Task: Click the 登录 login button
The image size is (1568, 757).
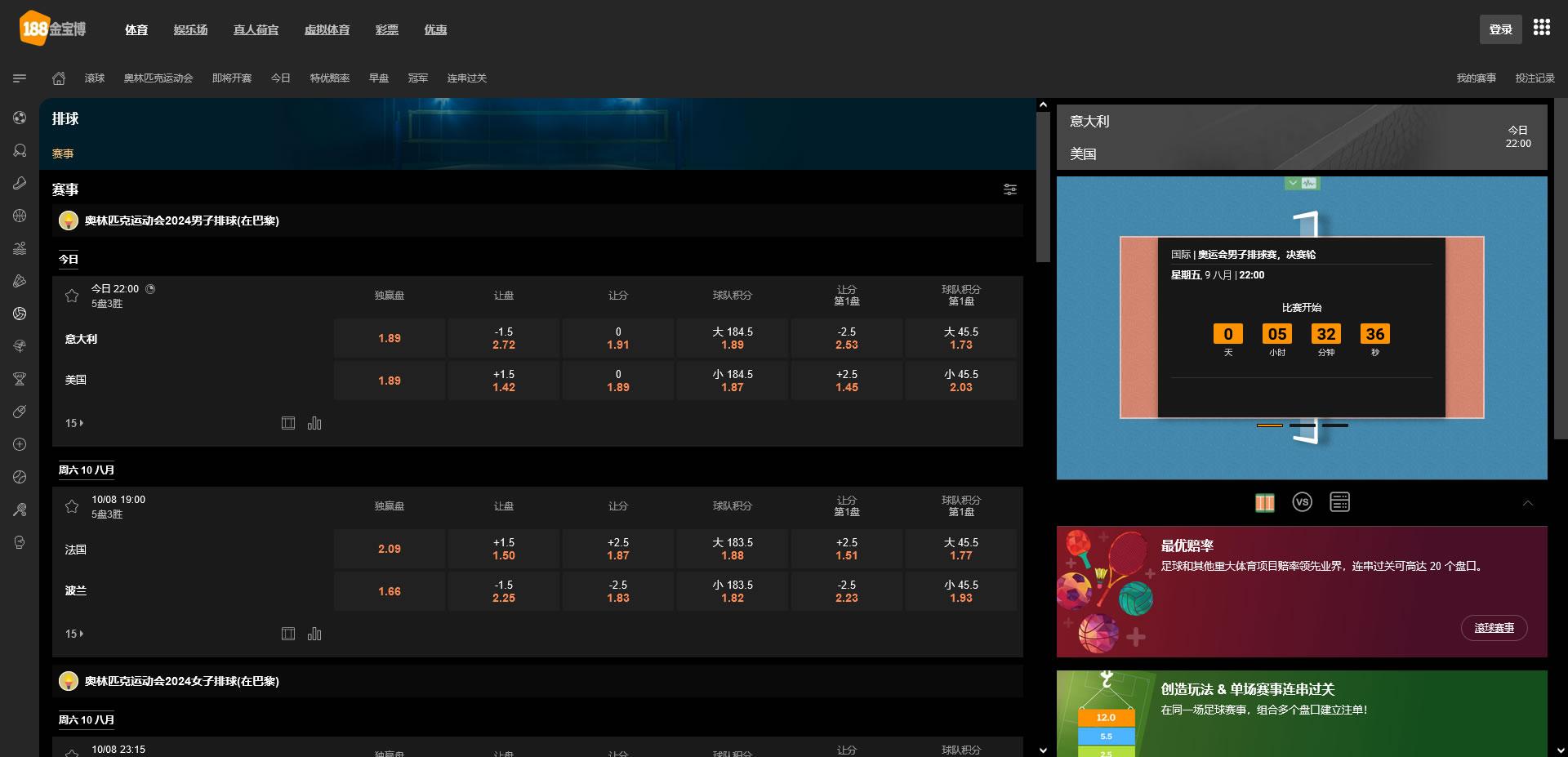Action: point(1501,29)
